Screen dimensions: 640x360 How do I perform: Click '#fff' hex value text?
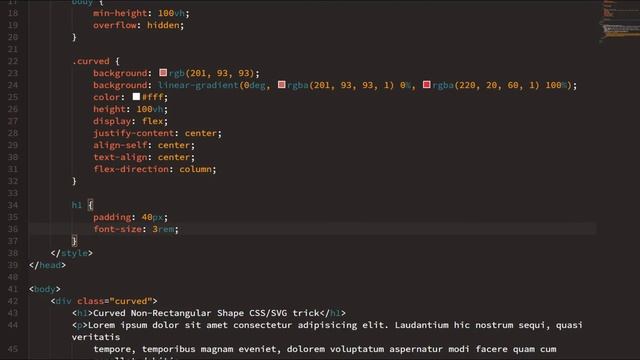(153, 97)
